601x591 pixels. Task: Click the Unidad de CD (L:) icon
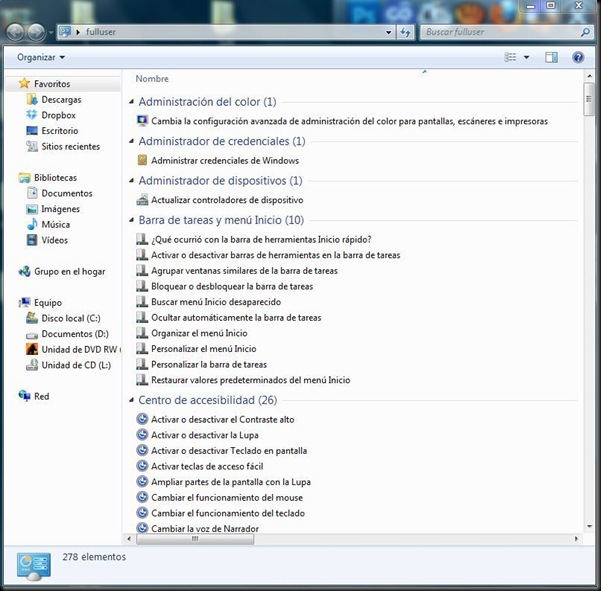(x=32, y=365)
